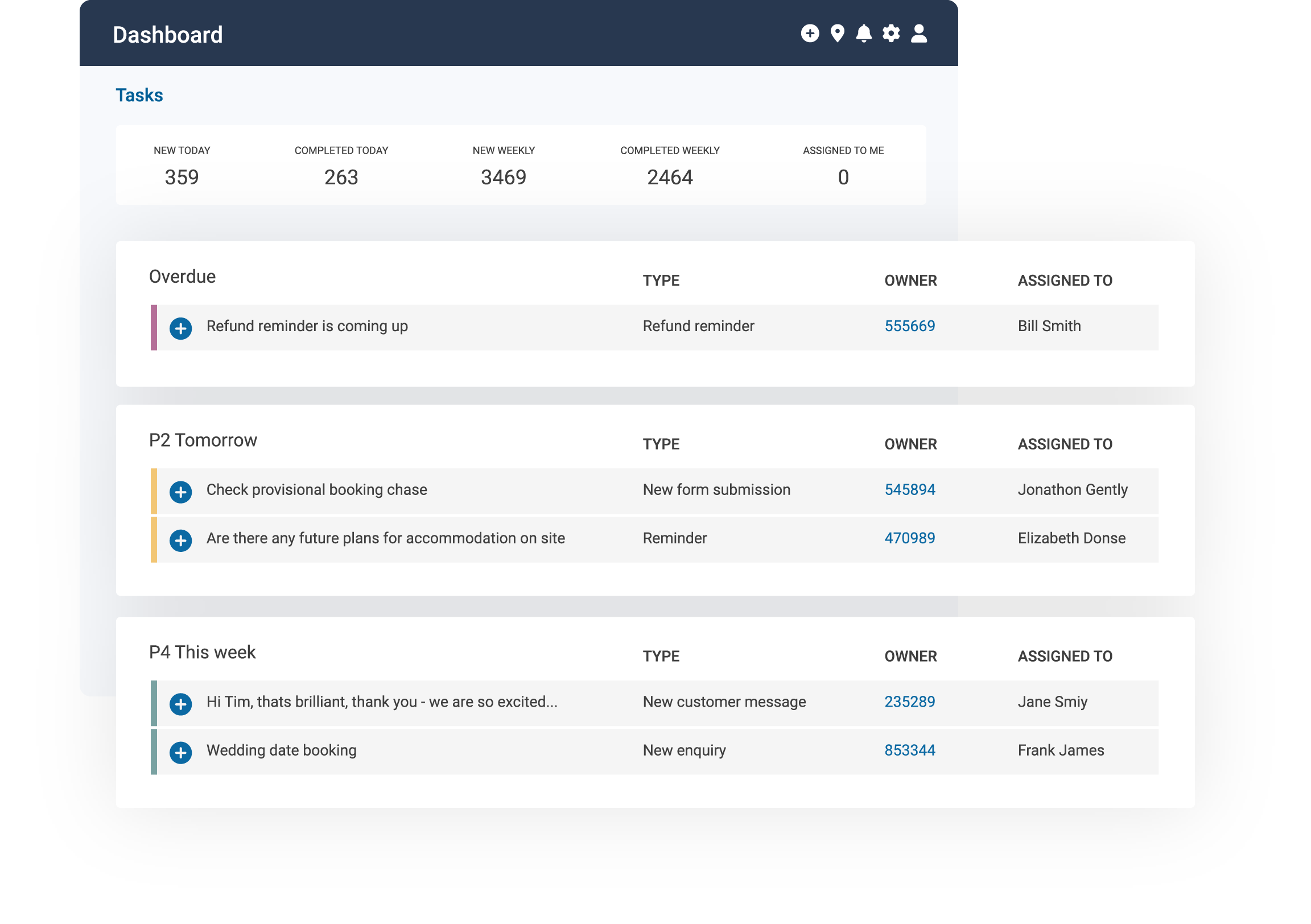
Task: Select the ASSIGNED TO ME 0 stat
Action: 843,166
